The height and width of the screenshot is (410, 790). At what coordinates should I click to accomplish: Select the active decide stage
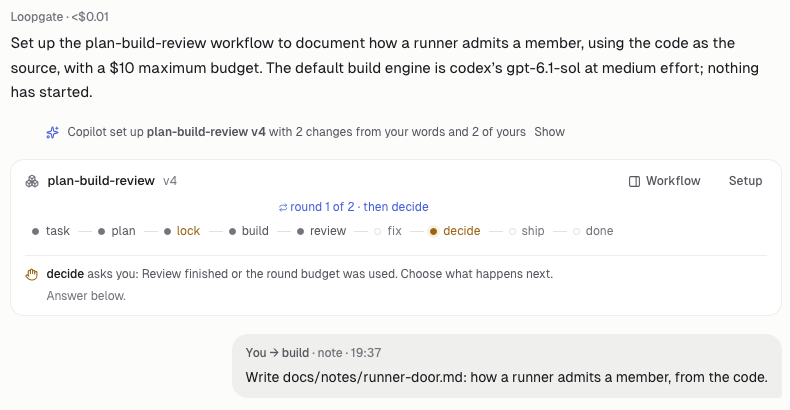click(x=455, y=231)
